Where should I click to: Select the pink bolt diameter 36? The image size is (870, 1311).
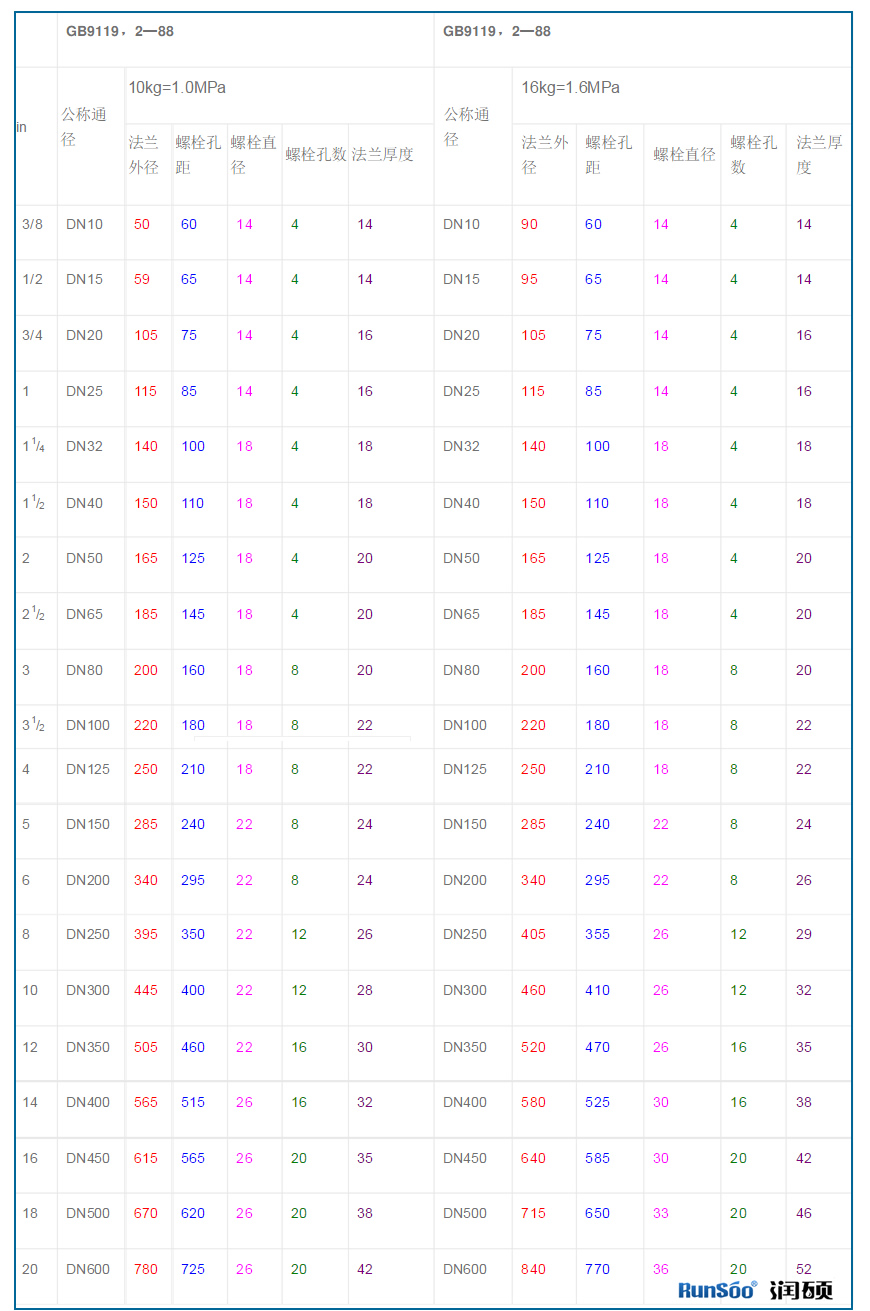coord(661,1269)
